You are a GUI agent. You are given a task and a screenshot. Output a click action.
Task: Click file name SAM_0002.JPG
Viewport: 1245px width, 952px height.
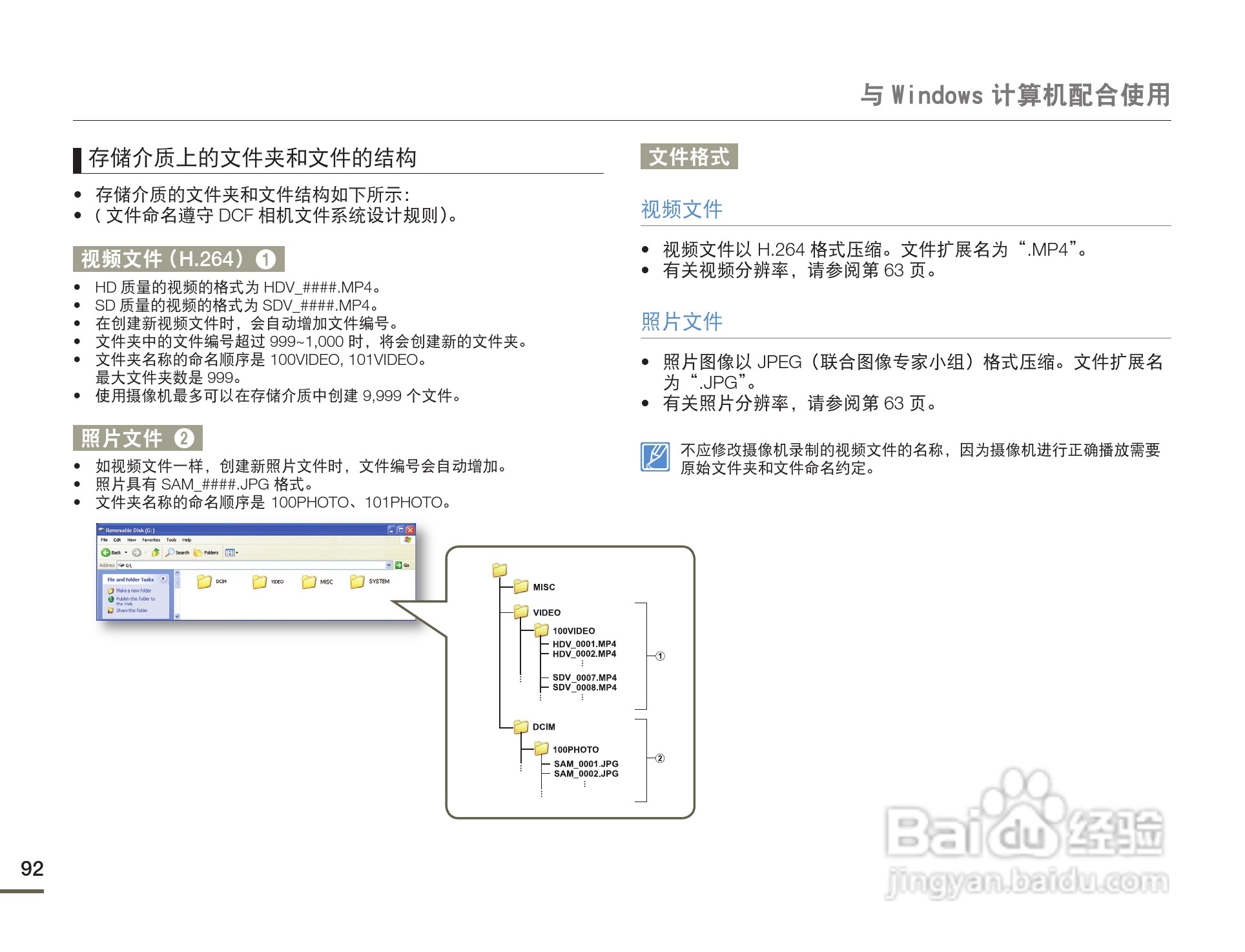tap(586, 774)
